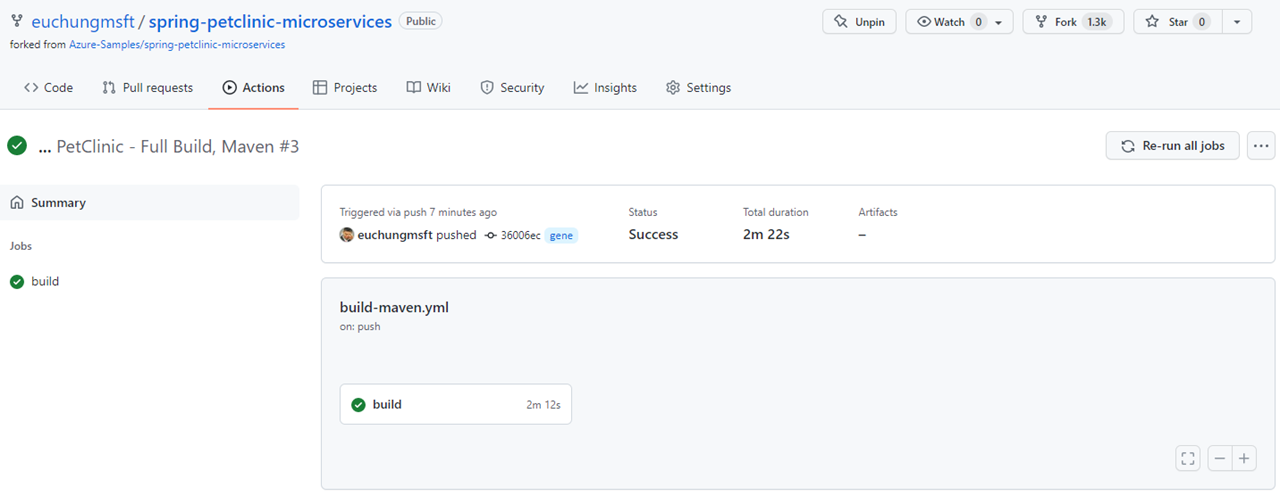
Task: Click the 2m 12s job duration
Action: coord(543,405)
